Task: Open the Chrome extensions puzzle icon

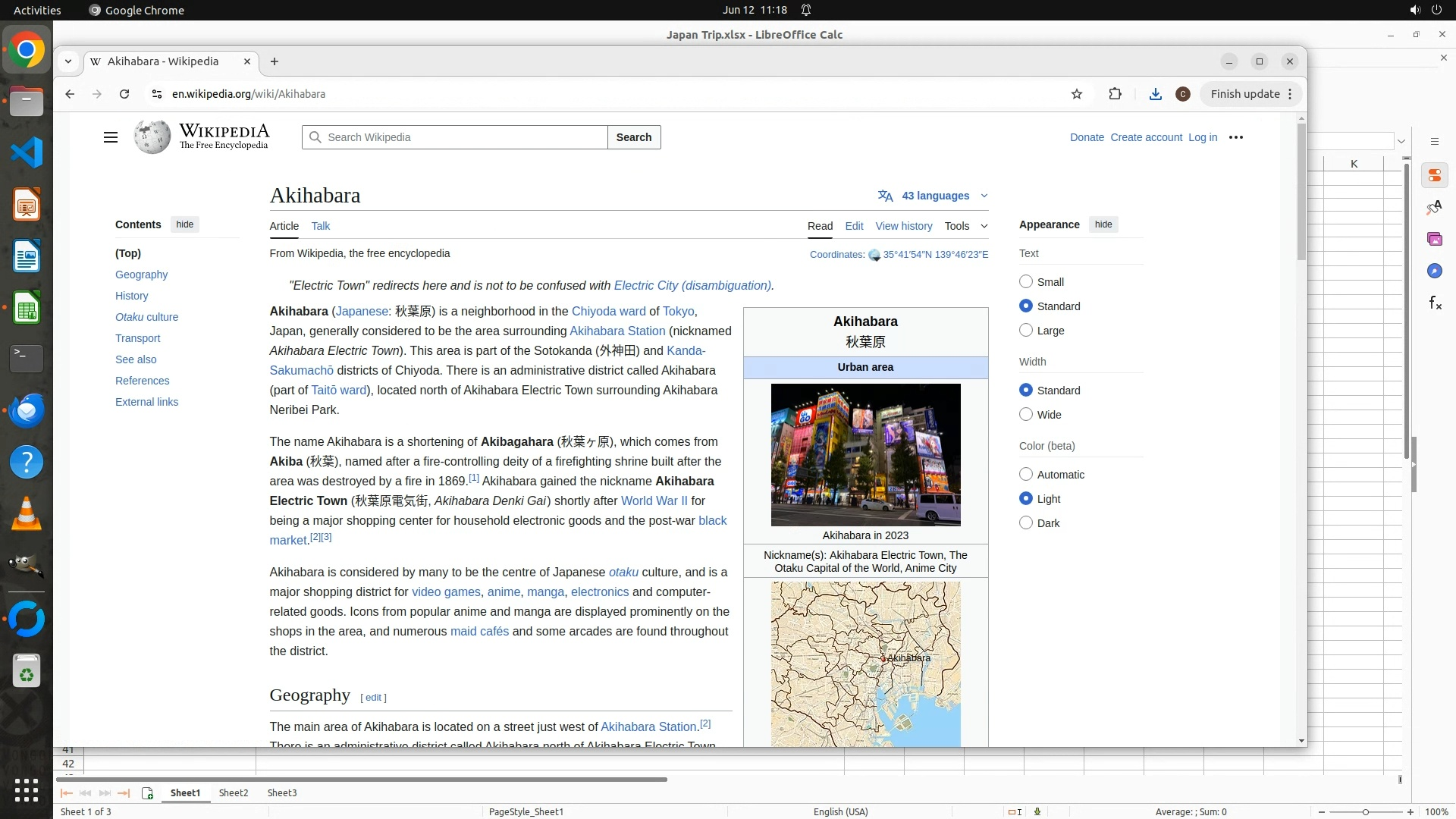Action: [x=1115, y=94]
